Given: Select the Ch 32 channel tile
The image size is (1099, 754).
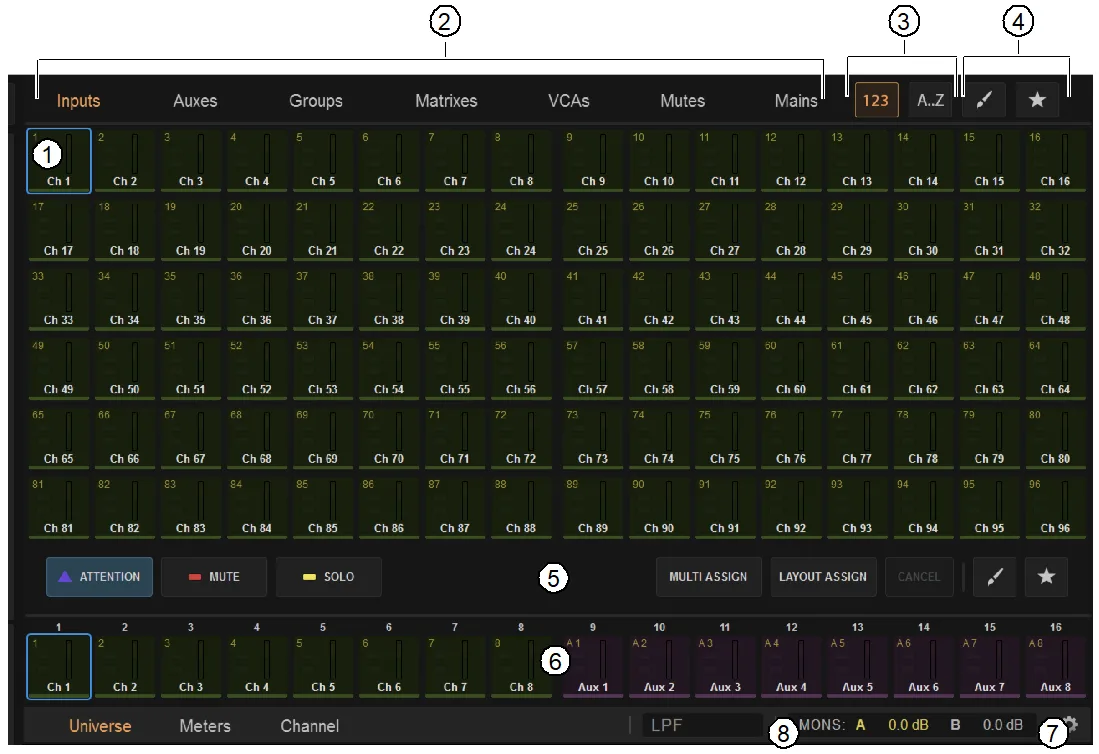Looking at the screenshot, I should click(x=1056, y=230).
